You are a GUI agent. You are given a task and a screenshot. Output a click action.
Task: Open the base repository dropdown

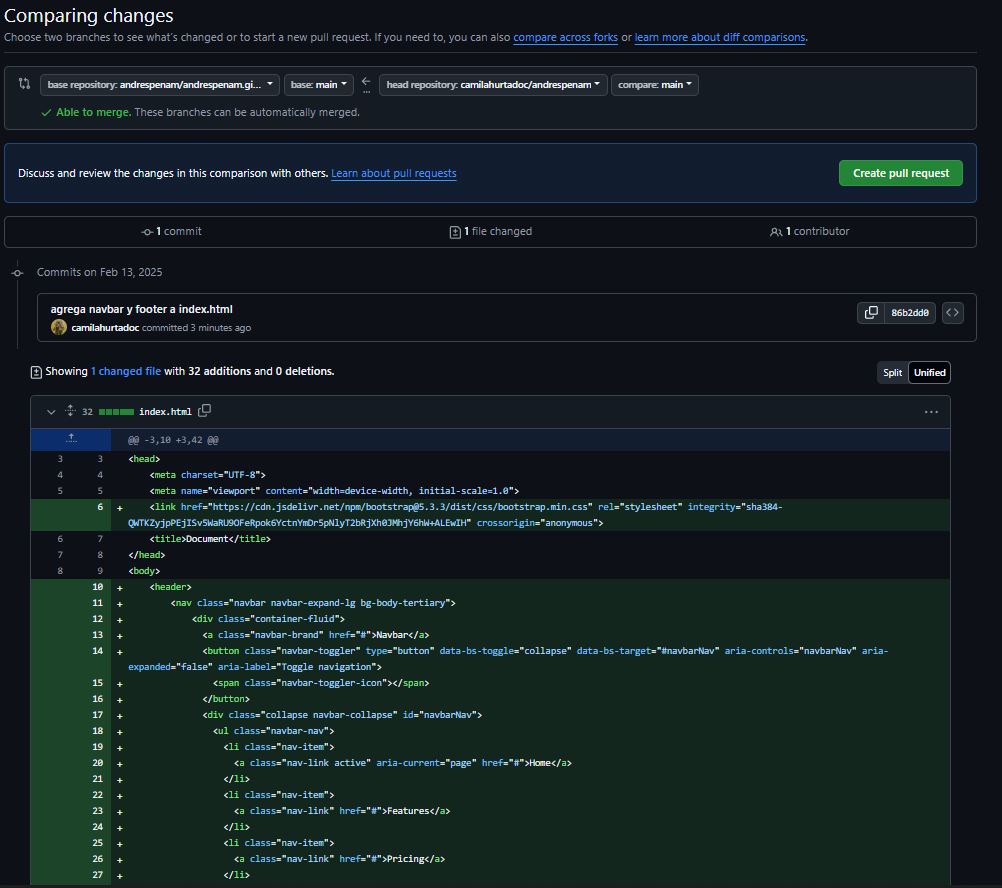pyautogui.click(x=160, y=85)
